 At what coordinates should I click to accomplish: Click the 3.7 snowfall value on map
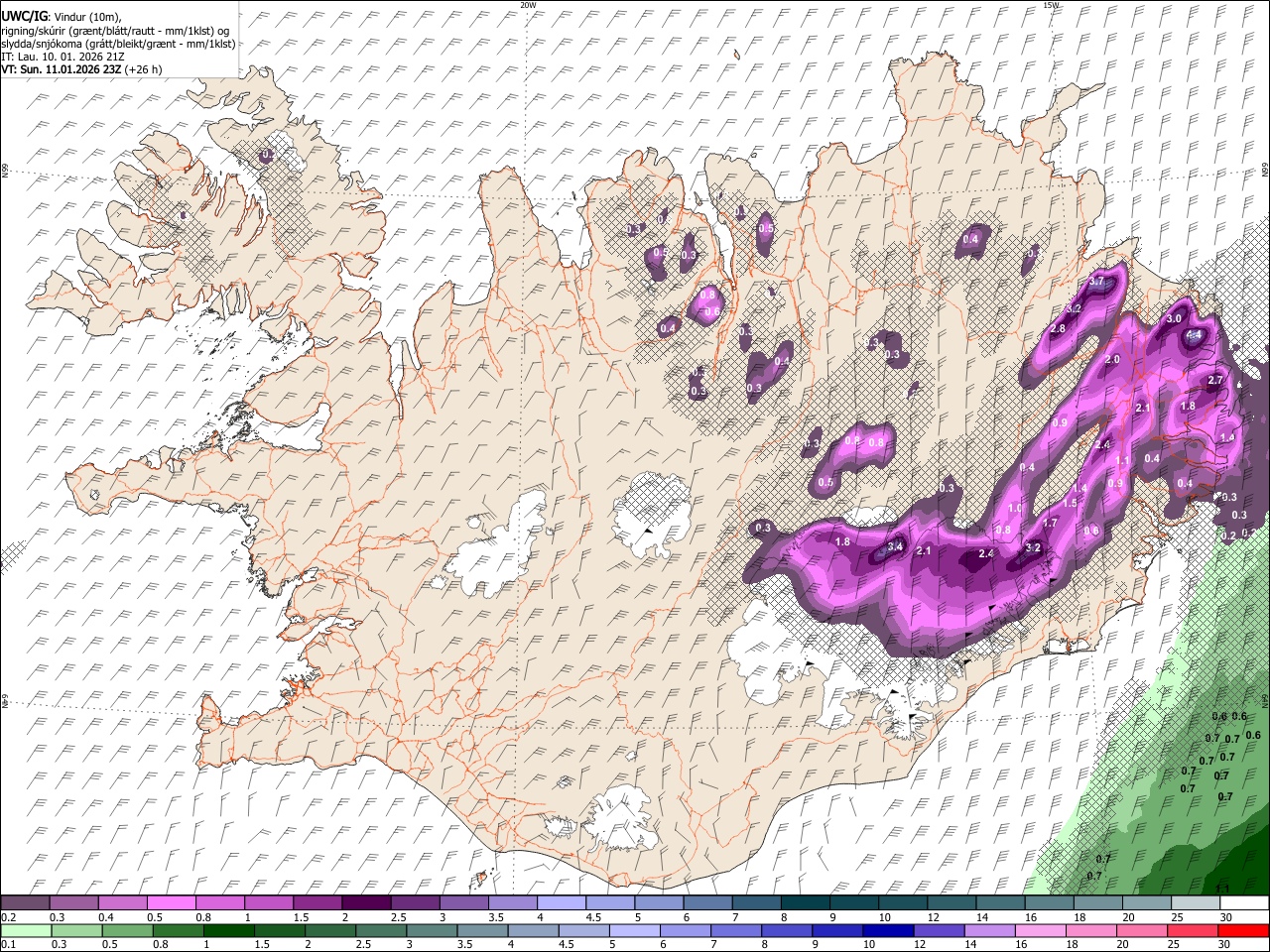click(x=1096, y=282)
